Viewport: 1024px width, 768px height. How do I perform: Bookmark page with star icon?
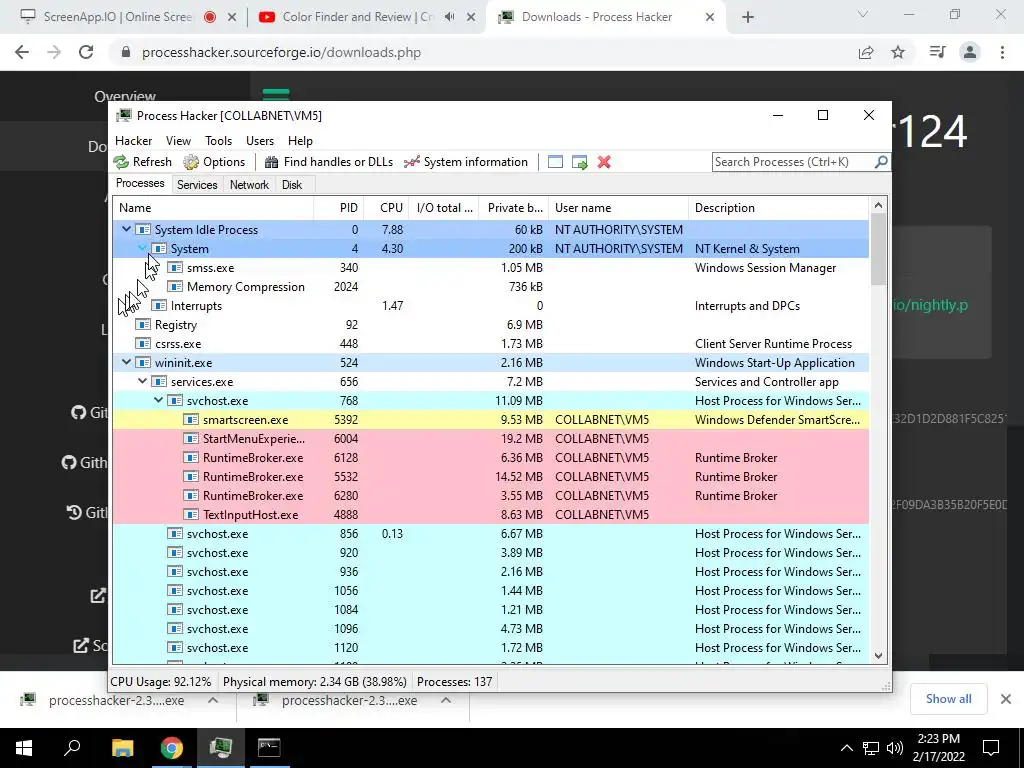(x=898, y=52)
